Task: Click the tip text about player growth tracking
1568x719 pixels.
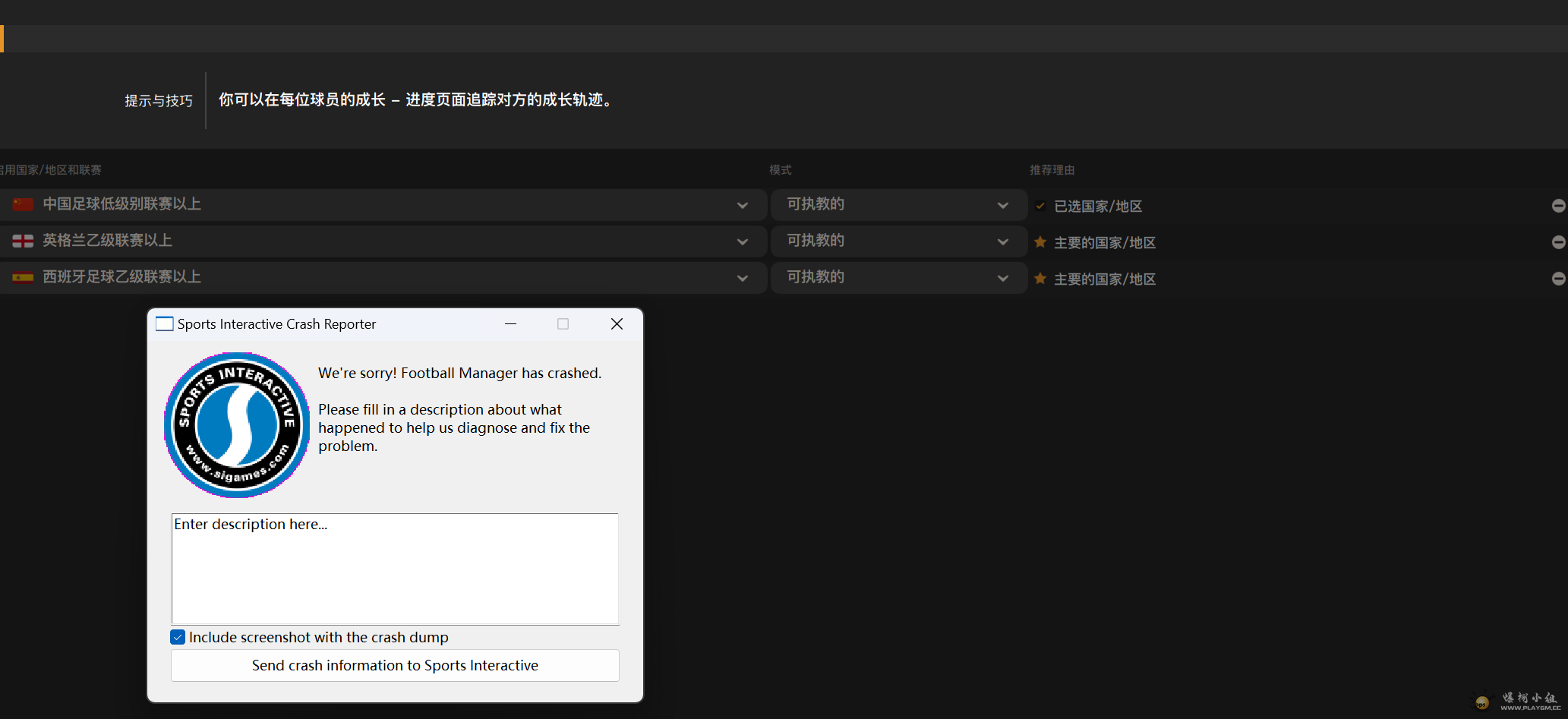Action: [x=416, y=100]
